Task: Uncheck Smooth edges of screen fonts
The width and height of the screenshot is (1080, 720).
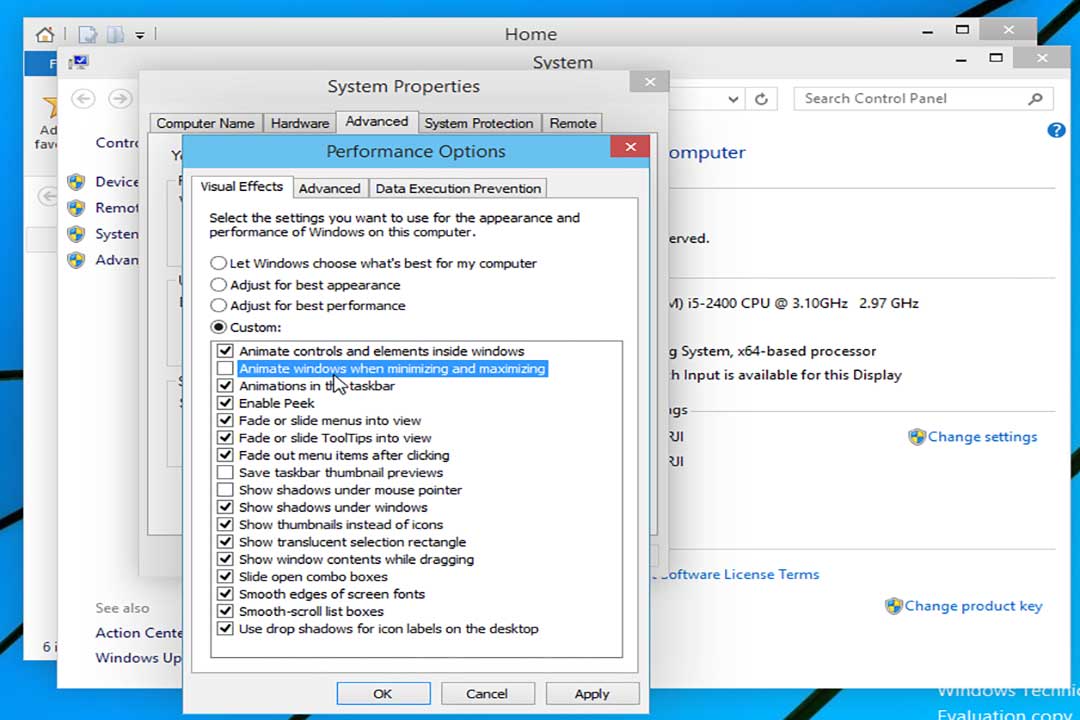Action: 225,594
